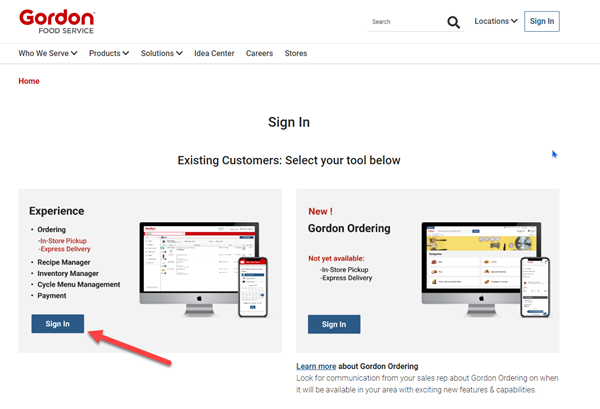The width and height of the screenshot is (600, 409).
Task: Click Sign In under Experience
Action: [x=57, y=324]
